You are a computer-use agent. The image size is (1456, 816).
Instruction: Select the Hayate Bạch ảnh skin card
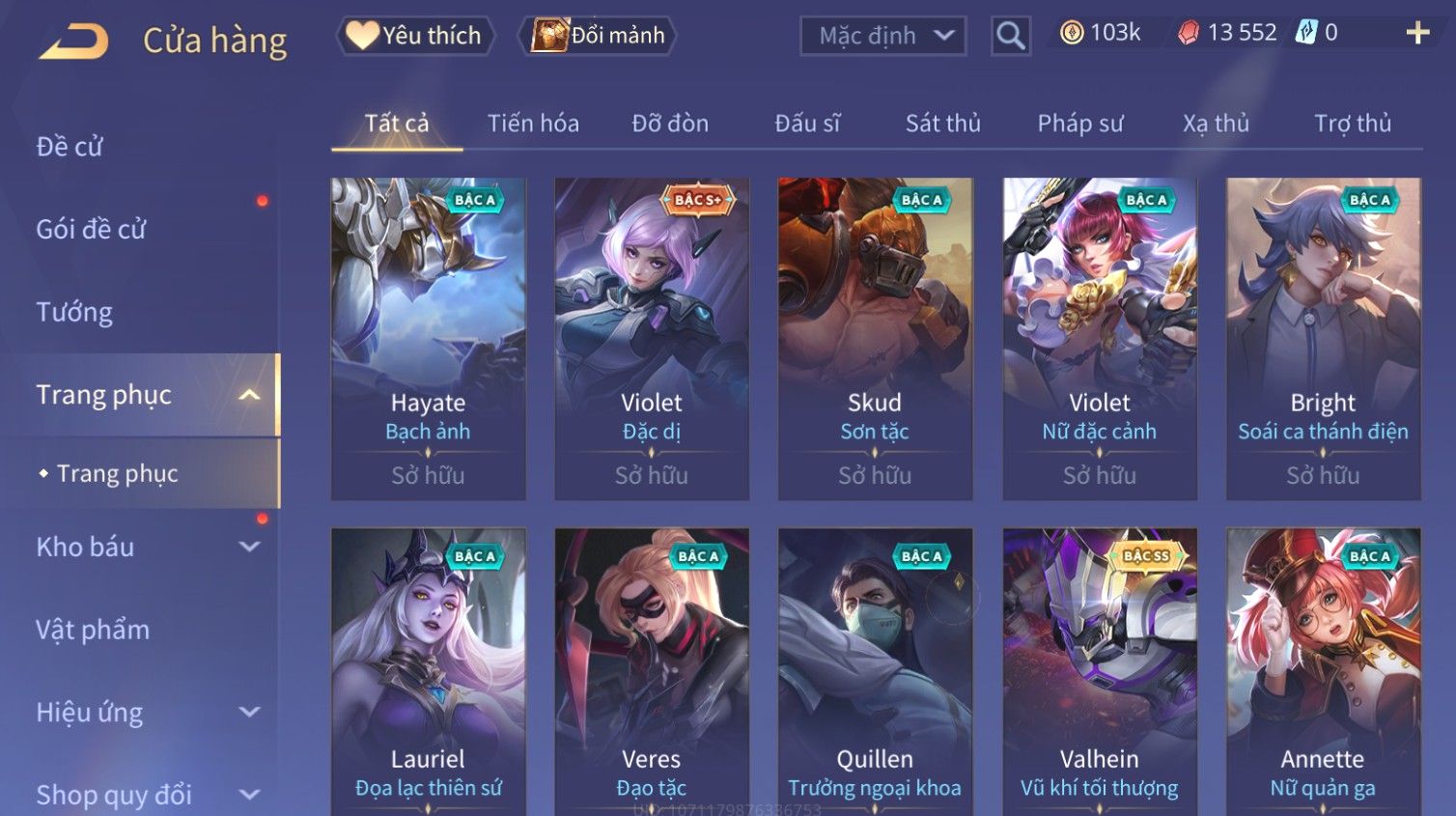point(428,338)
